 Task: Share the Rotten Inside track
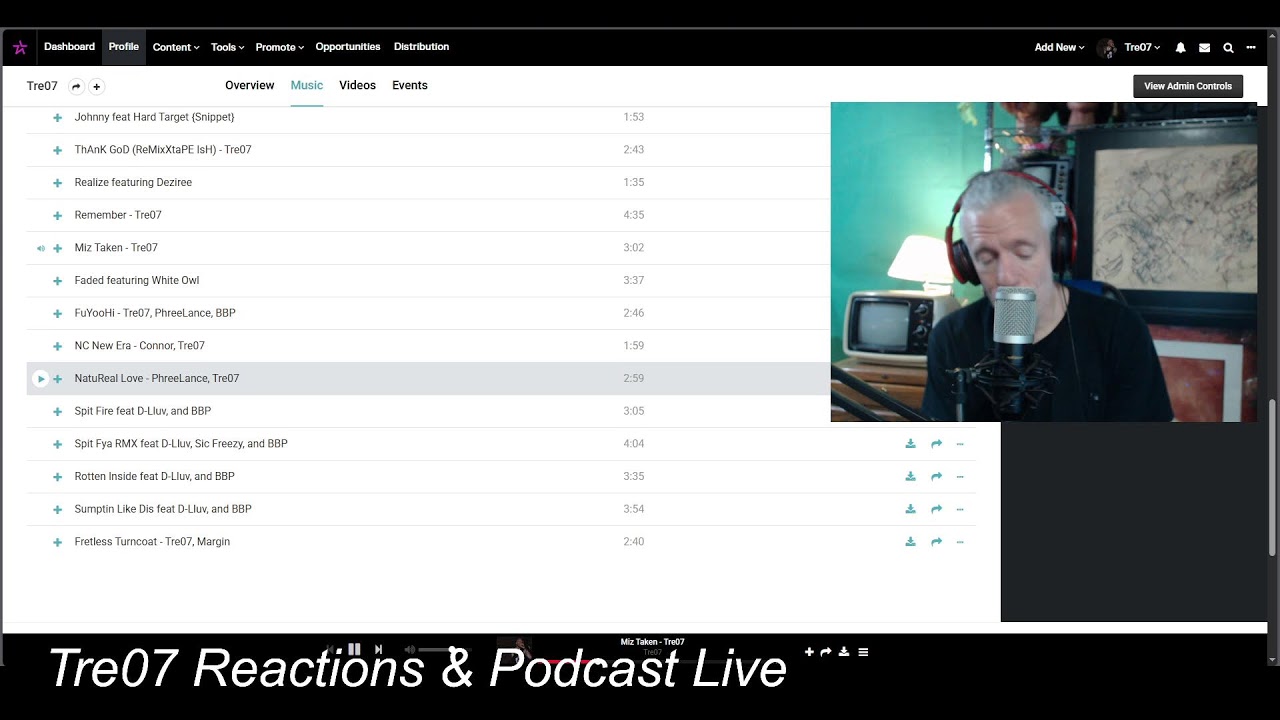click(x=936, y=477)
